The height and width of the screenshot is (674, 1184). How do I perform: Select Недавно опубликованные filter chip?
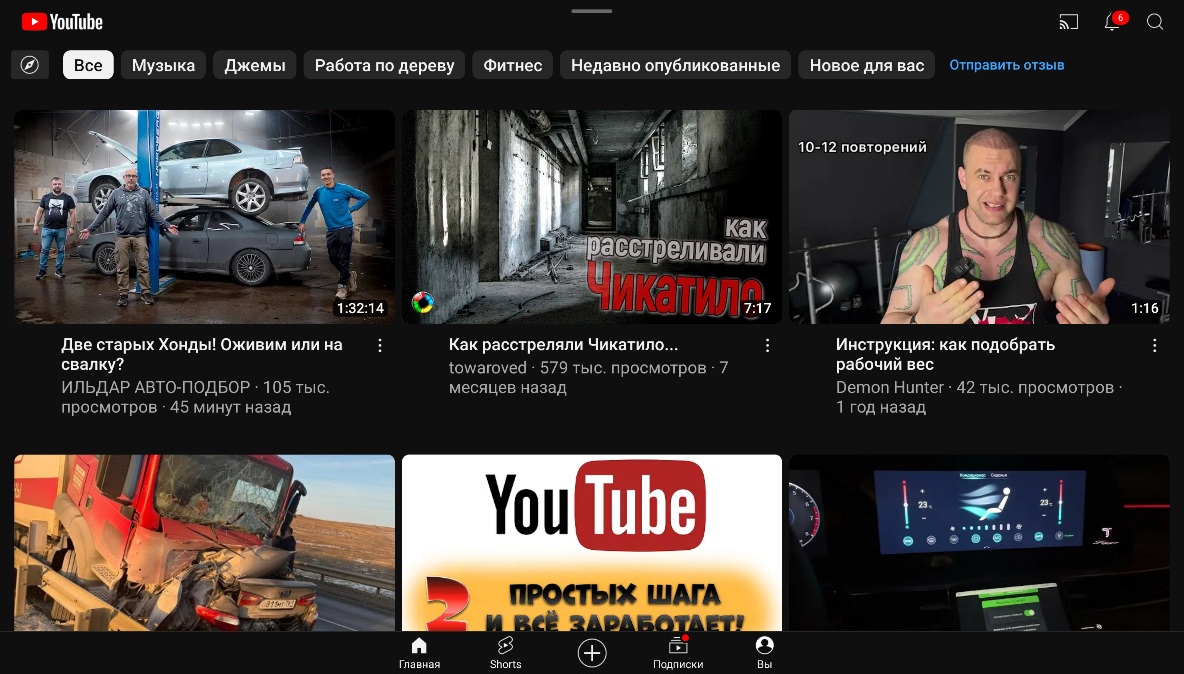click(x=675, y=65)
